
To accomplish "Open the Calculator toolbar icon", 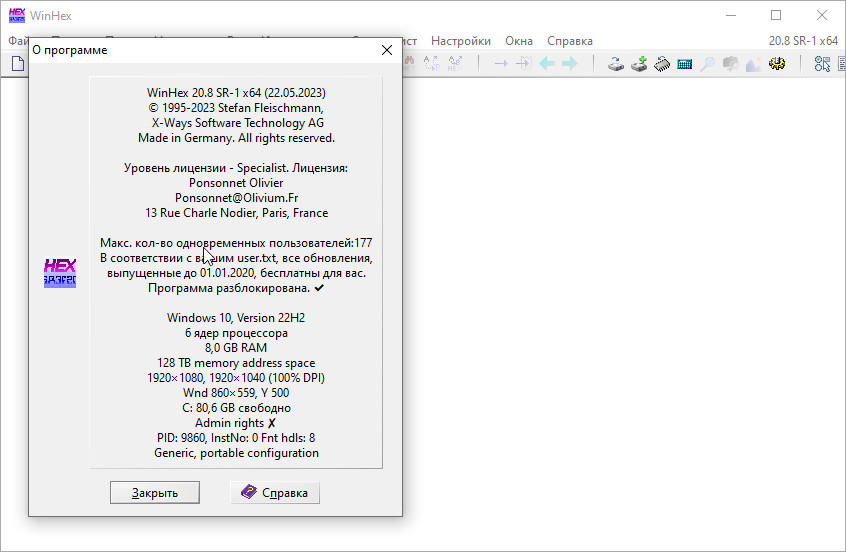I will pyautogui.click(x=685, y=64).
